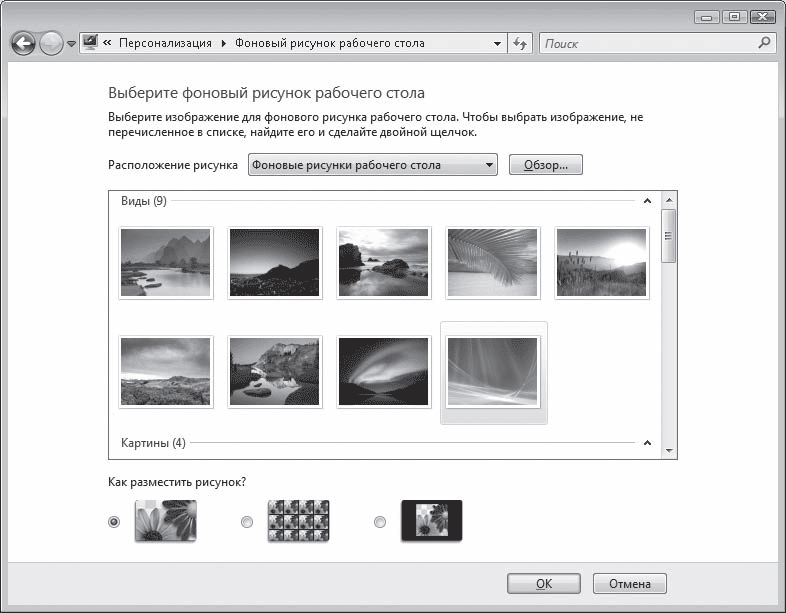
Task: Choose the sunset over grass wallpaper
Action: click(602, 262)
